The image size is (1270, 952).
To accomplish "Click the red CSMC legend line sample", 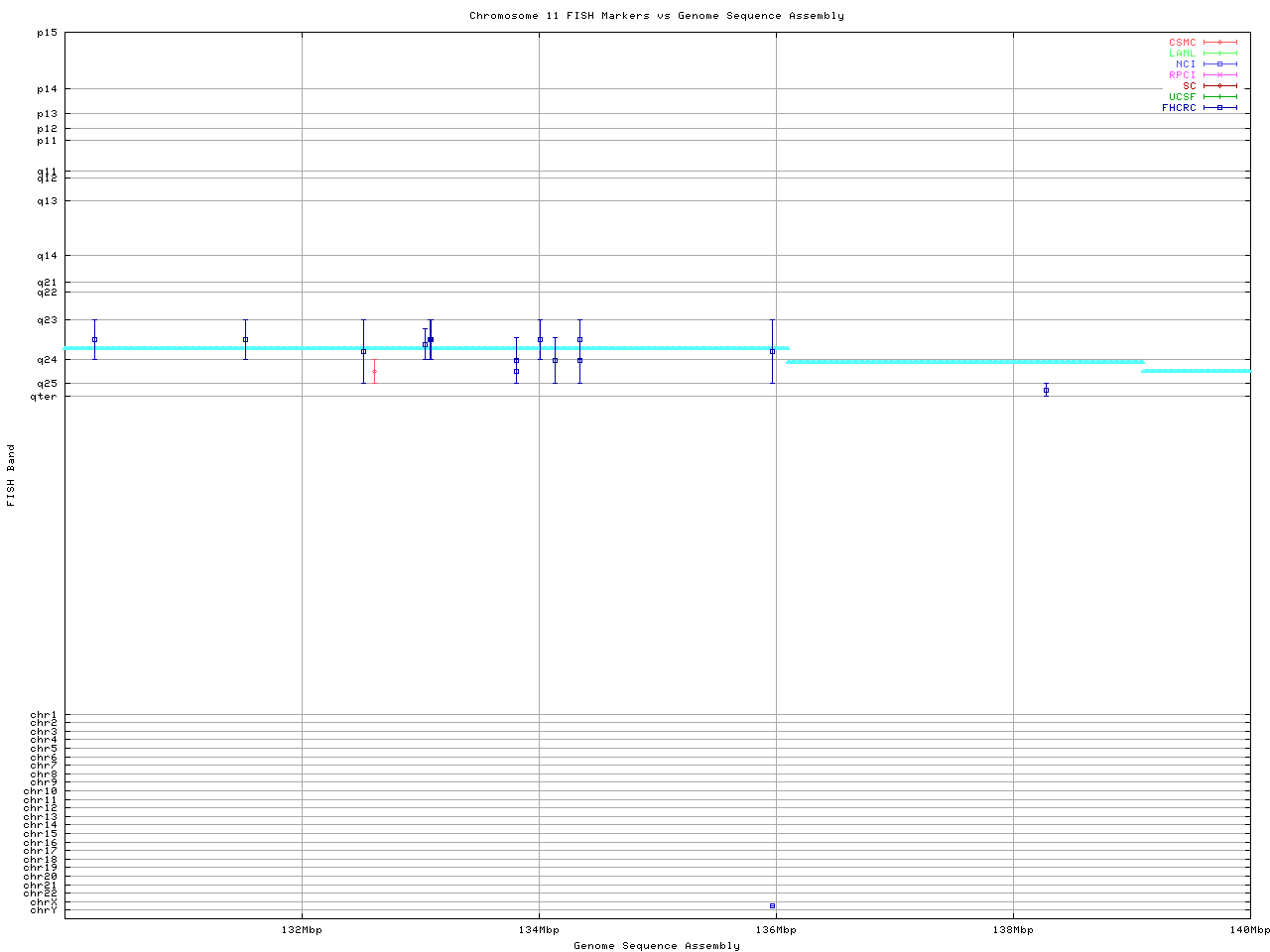I will [x=1219, y=43].
